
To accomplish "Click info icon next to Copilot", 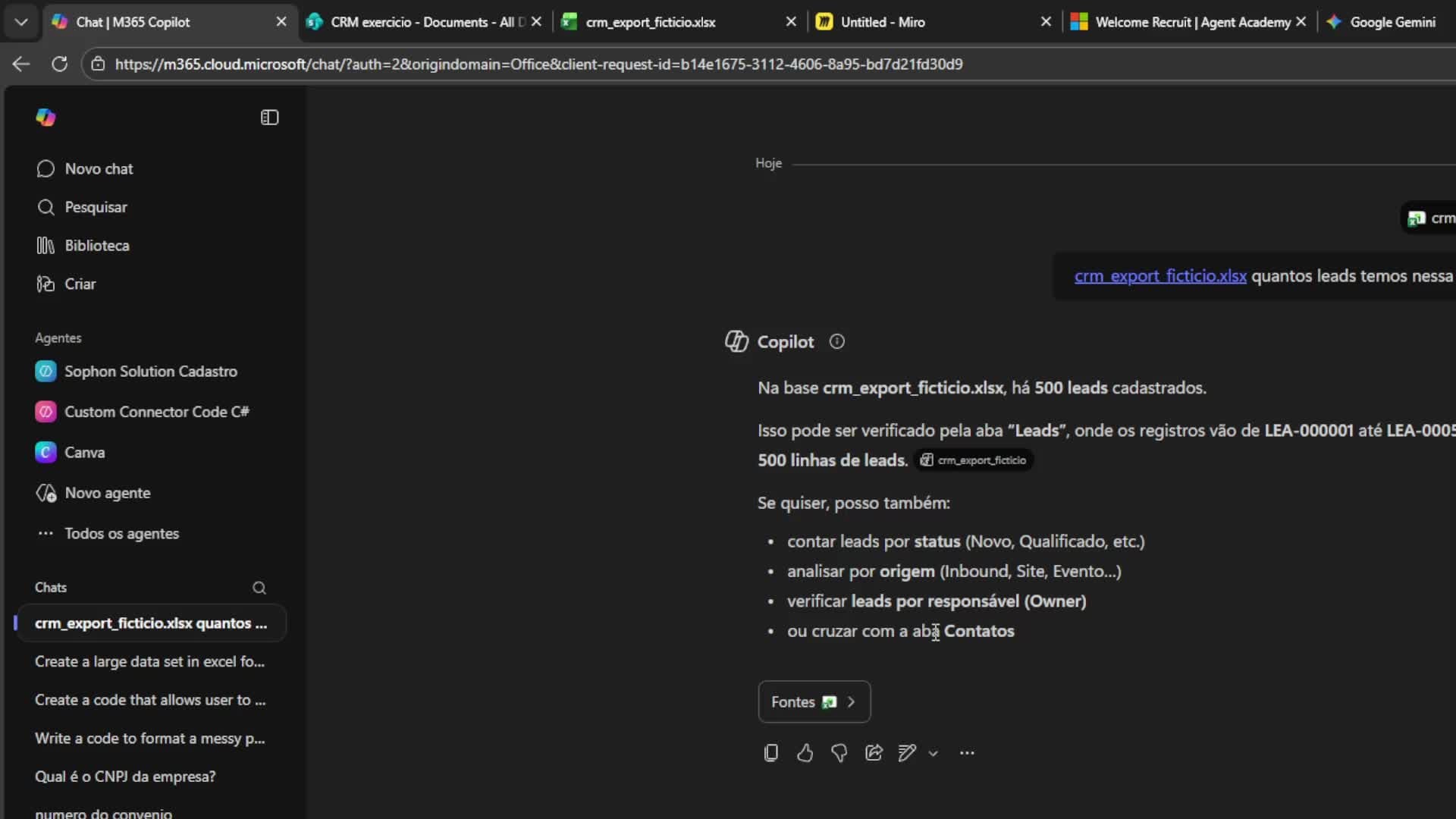I will pyautogui.click(x=836, y=342).
